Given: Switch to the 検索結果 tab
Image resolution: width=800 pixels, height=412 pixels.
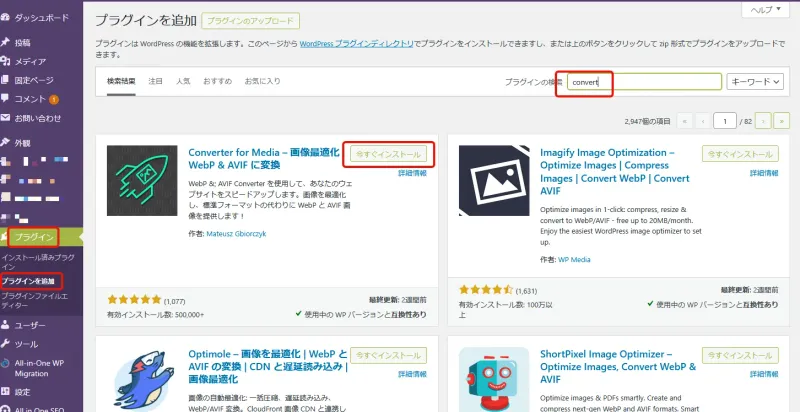Looking at the screenshot, I should 121,81.
